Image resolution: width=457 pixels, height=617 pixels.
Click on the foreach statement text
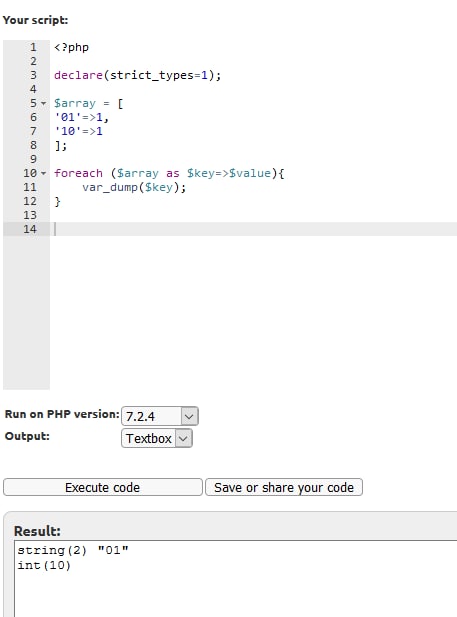point(169,173)
